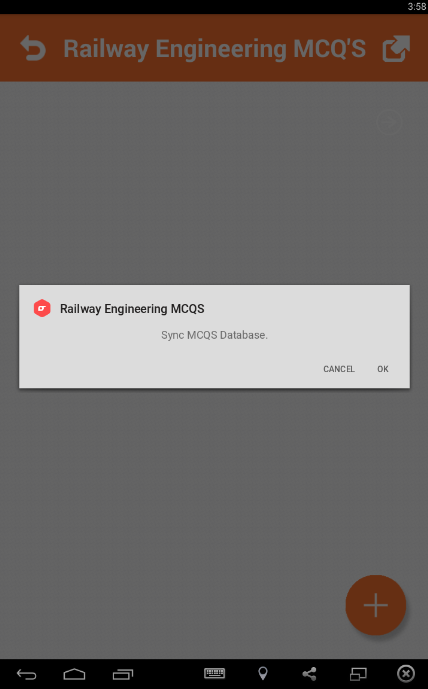This screenshot has width=428, height=689.
Task: Open the share/export icon in header
Action: click(396, 48)
